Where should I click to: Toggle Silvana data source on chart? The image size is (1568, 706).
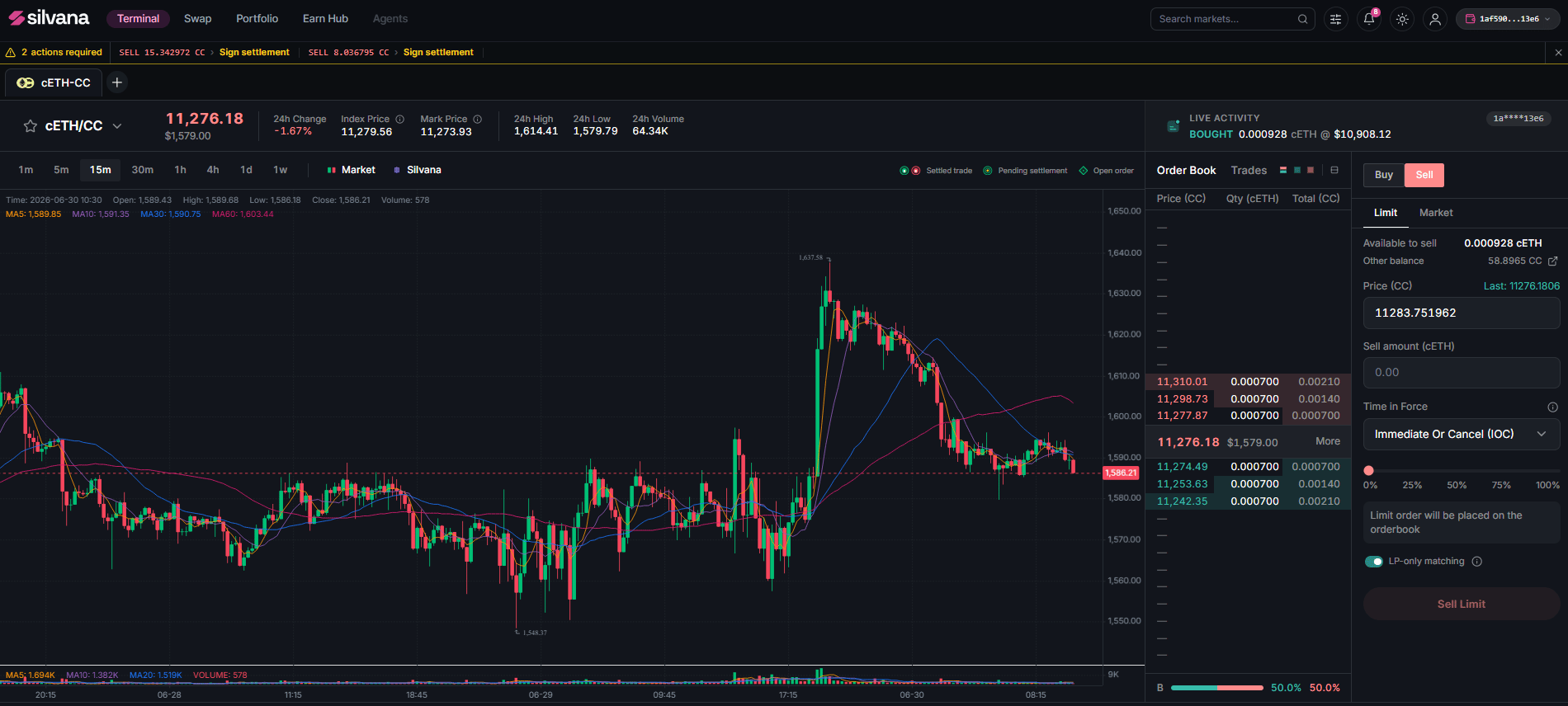point(418,170)
